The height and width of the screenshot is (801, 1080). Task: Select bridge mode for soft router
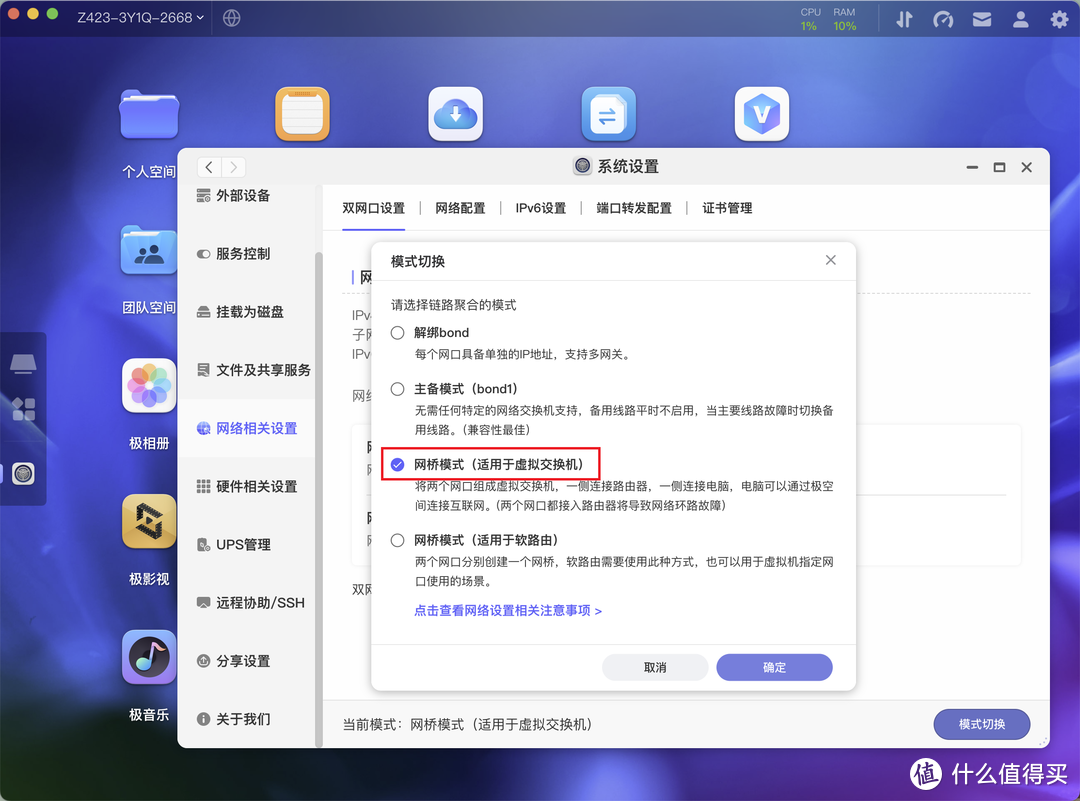pyautogui.click(x=397, y=539)
